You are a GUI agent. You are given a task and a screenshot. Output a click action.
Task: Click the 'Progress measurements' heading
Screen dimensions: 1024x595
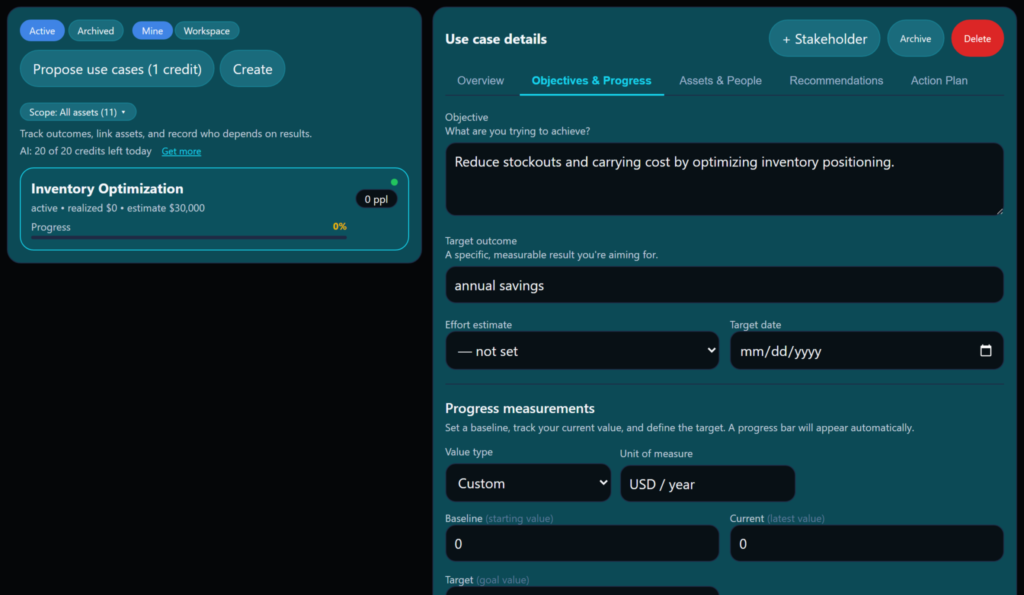520,408
